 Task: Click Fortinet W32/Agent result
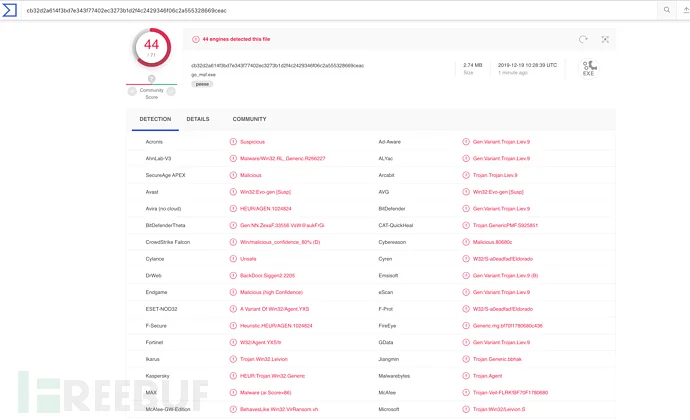[261, 343]
